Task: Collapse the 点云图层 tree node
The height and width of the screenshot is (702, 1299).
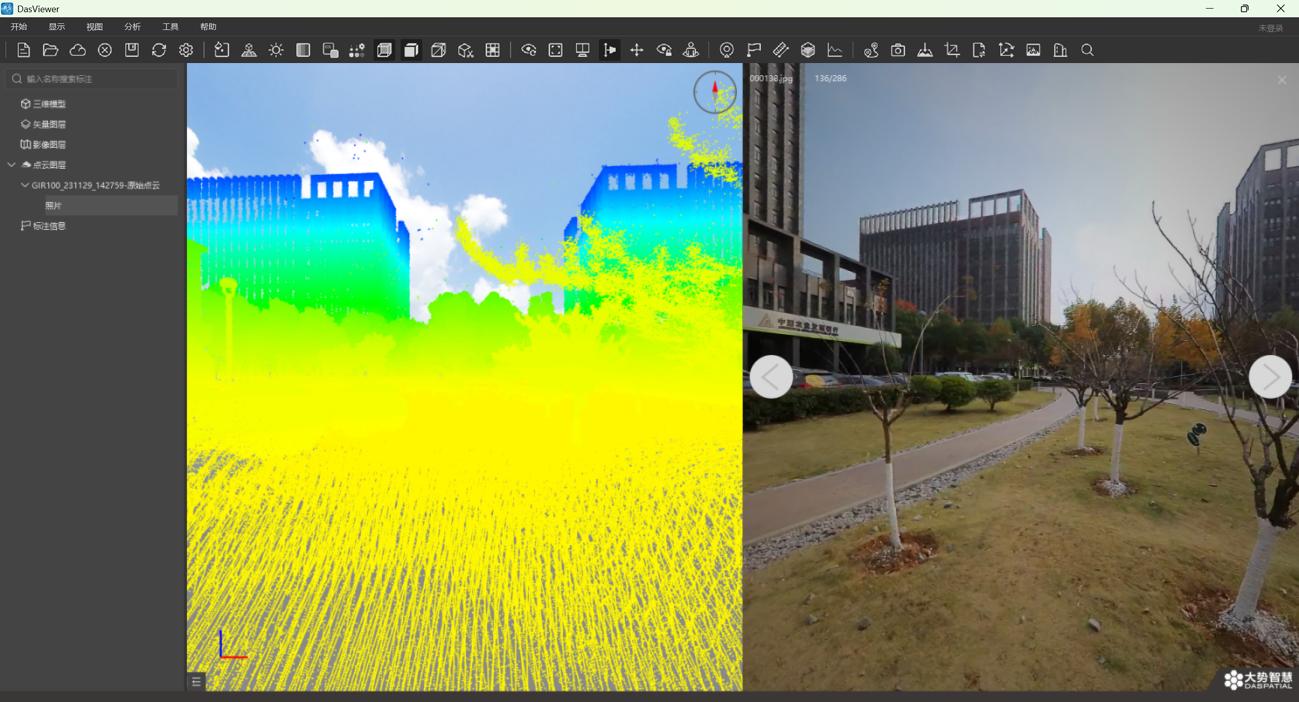Action: coord(12,165)
